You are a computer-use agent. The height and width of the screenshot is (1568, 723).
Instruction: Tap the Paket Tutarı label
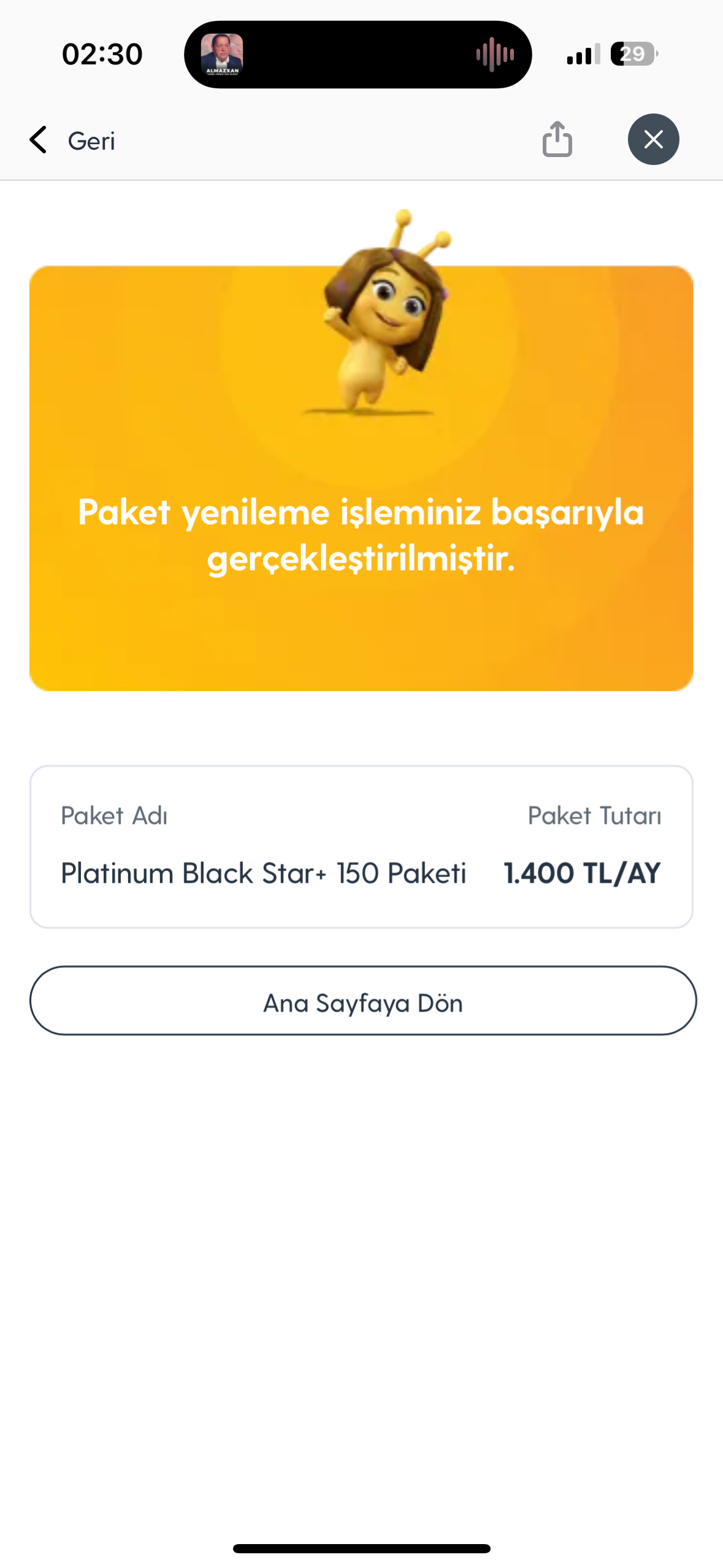[x=594, y=815]
